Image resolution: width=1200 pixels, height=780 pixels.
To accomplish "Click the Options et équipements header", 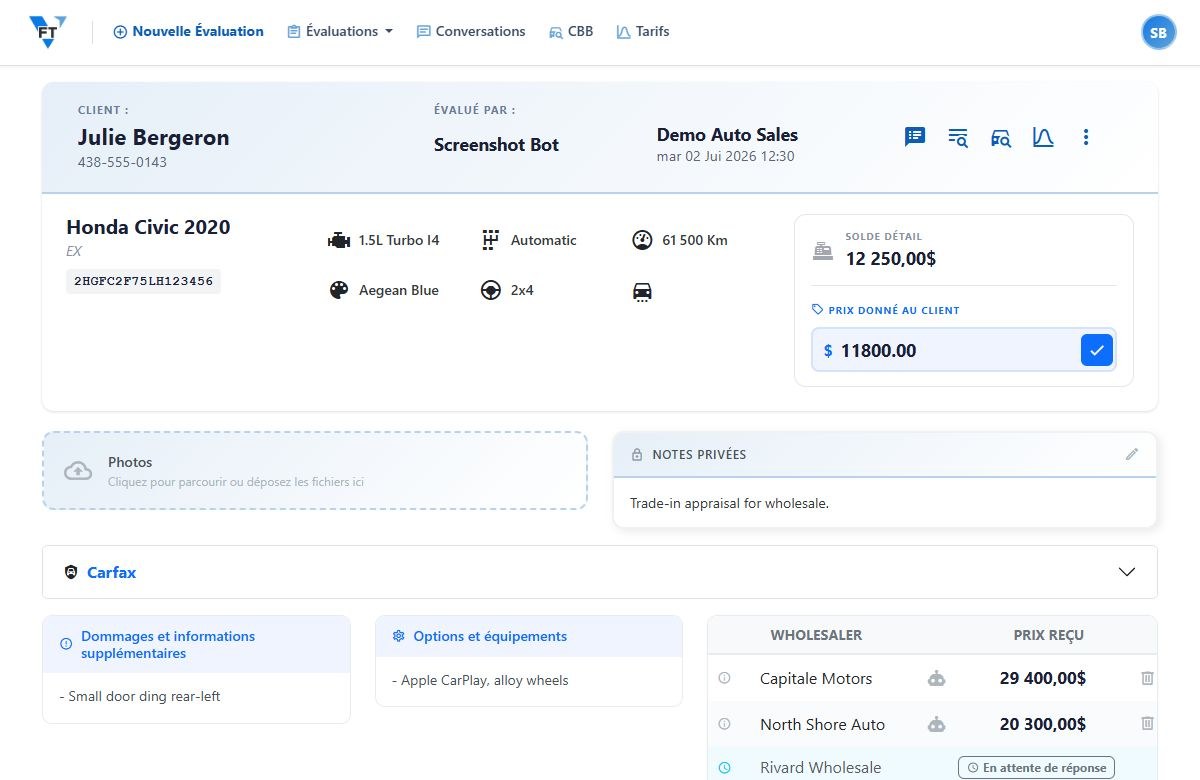I will point(529,636).
